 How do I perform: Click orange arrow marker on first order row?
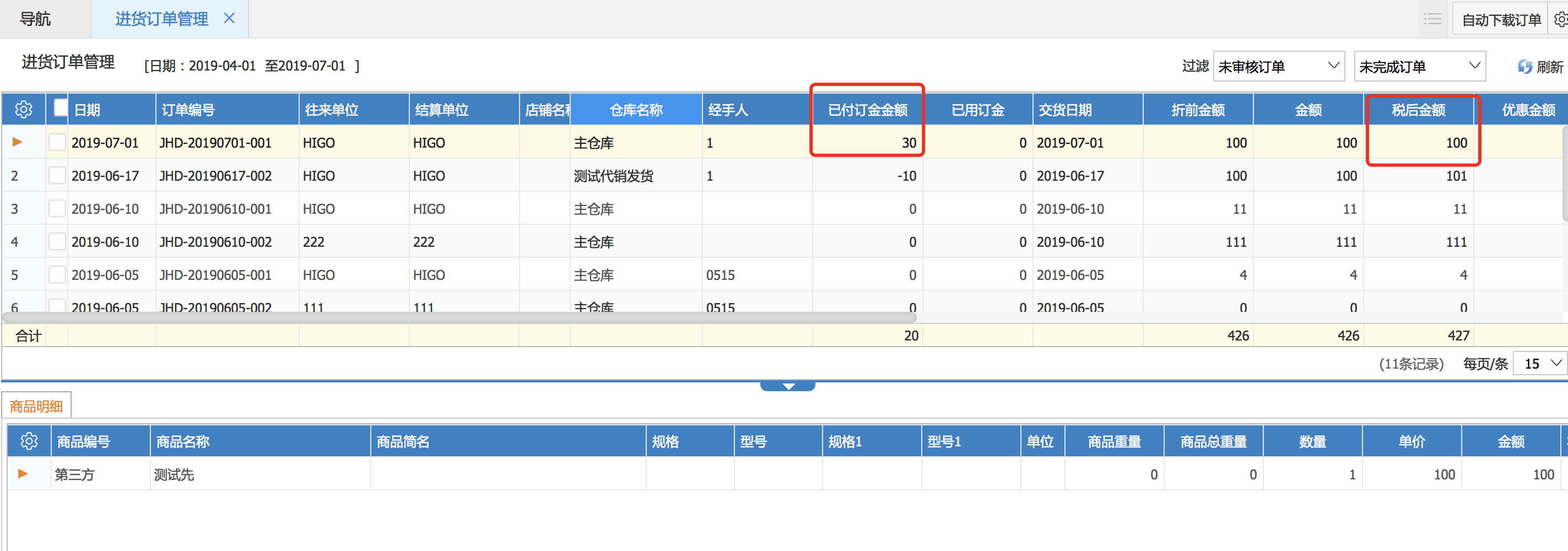tap(17, 142)
